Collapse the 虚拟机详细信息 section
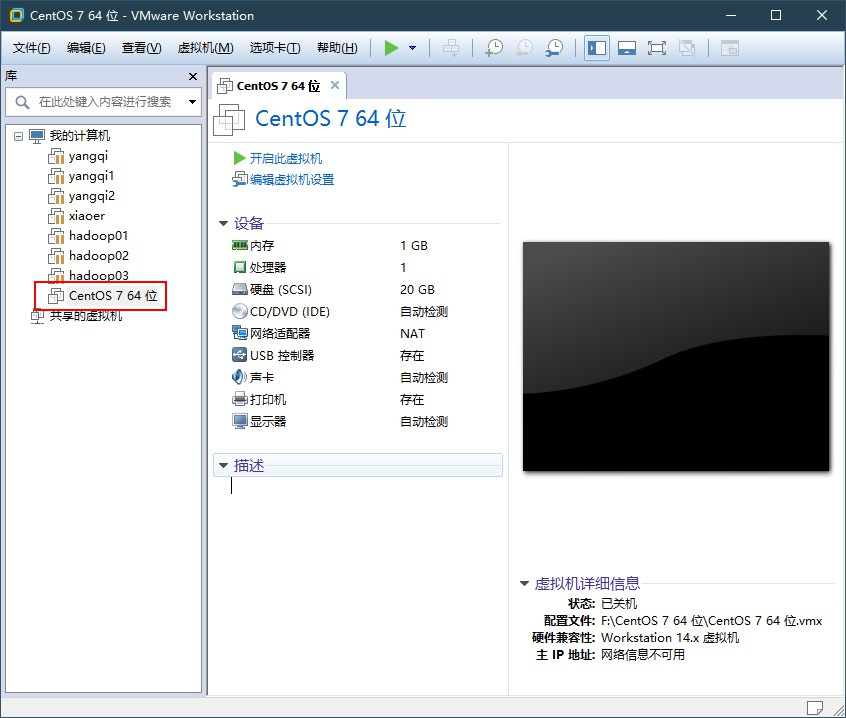Screen dimensions: 846x718 click(524, 583)
